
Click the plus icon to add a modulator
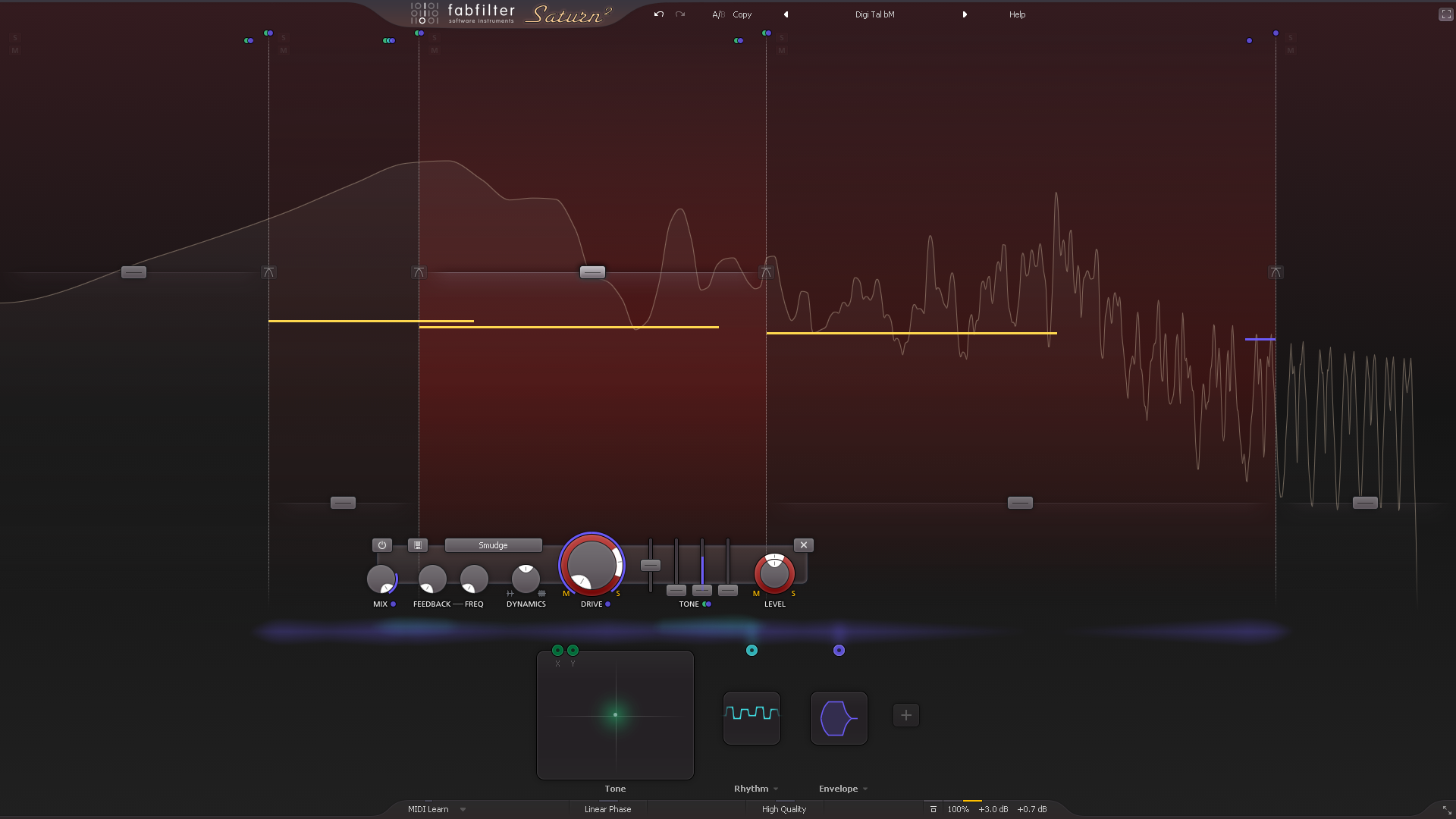click(905, 715)
